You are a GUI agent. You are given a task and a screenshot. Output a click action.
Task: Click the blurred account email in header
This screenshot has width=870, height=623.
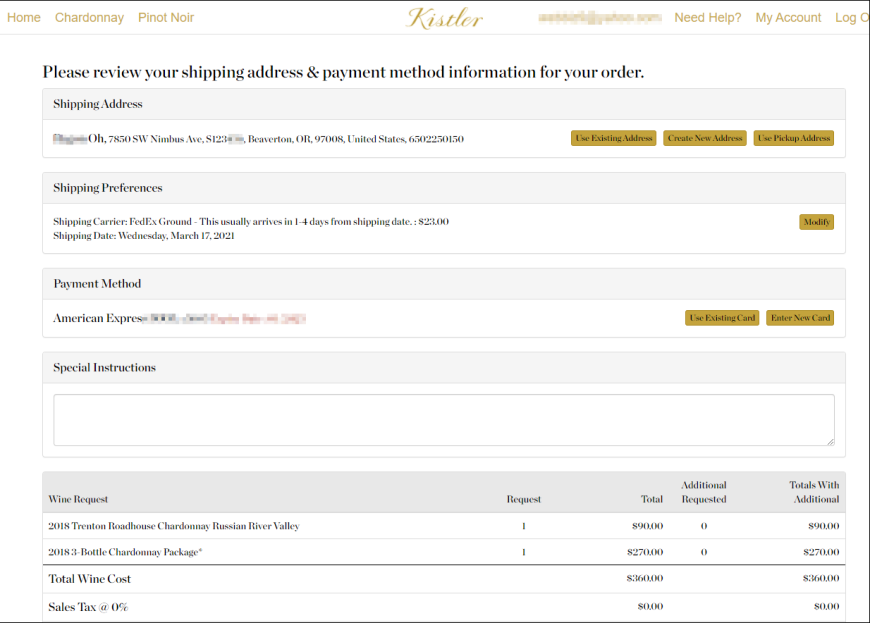[x=600, y=18]
